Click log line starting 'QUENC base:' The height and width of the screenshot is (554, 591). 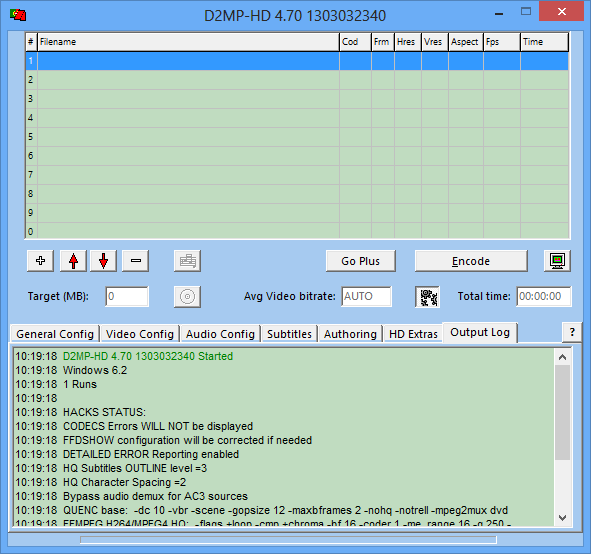tap(285, 510)
